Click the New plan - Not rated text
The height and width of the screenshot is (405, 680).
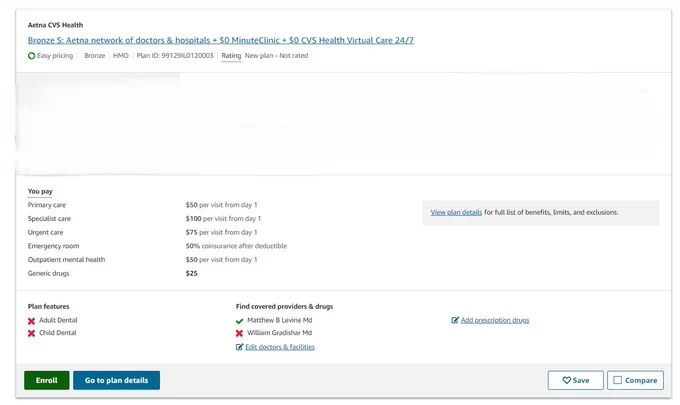(276, 56)
